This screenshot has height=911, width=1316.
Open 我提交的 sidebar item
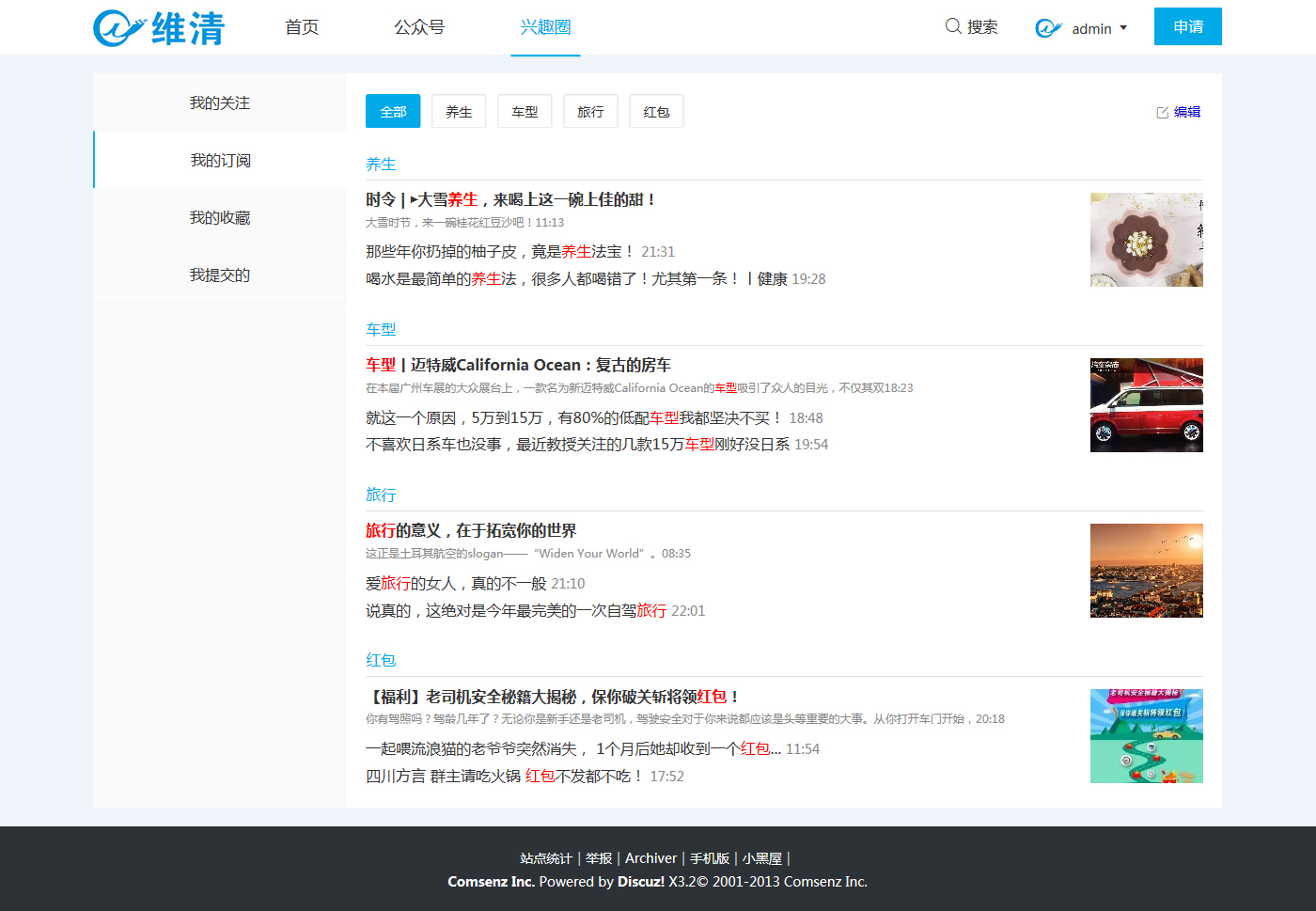click(220, 275)
